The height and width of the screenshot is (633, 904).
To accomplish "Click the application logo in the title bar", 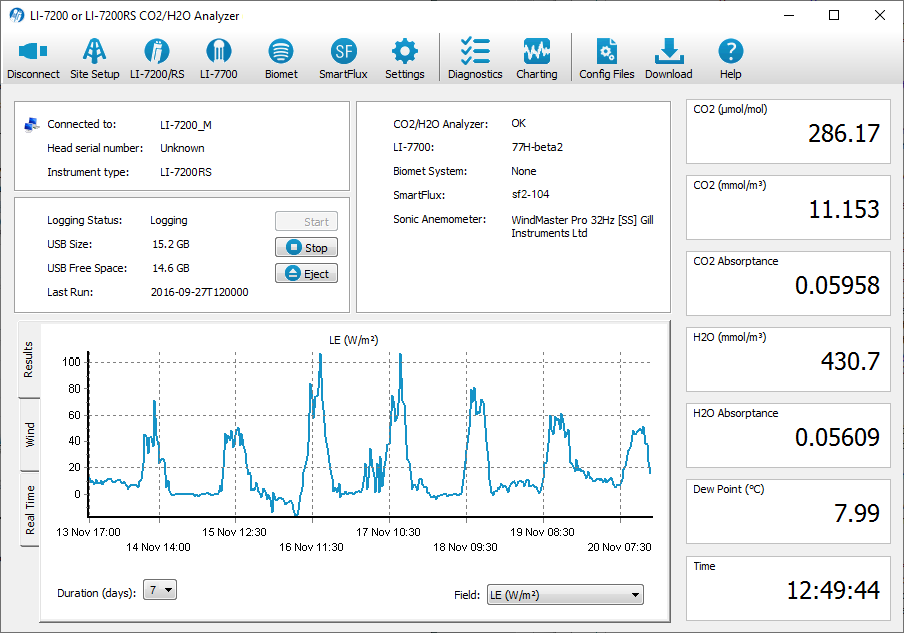I will [x=16, y=16].
